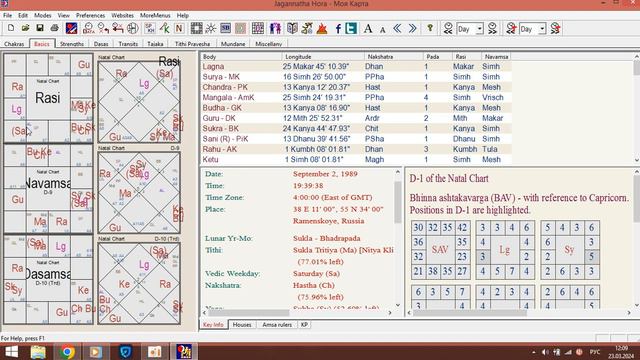Click the double right chevron icon
The image size is (640, 360).
[413, 28]
